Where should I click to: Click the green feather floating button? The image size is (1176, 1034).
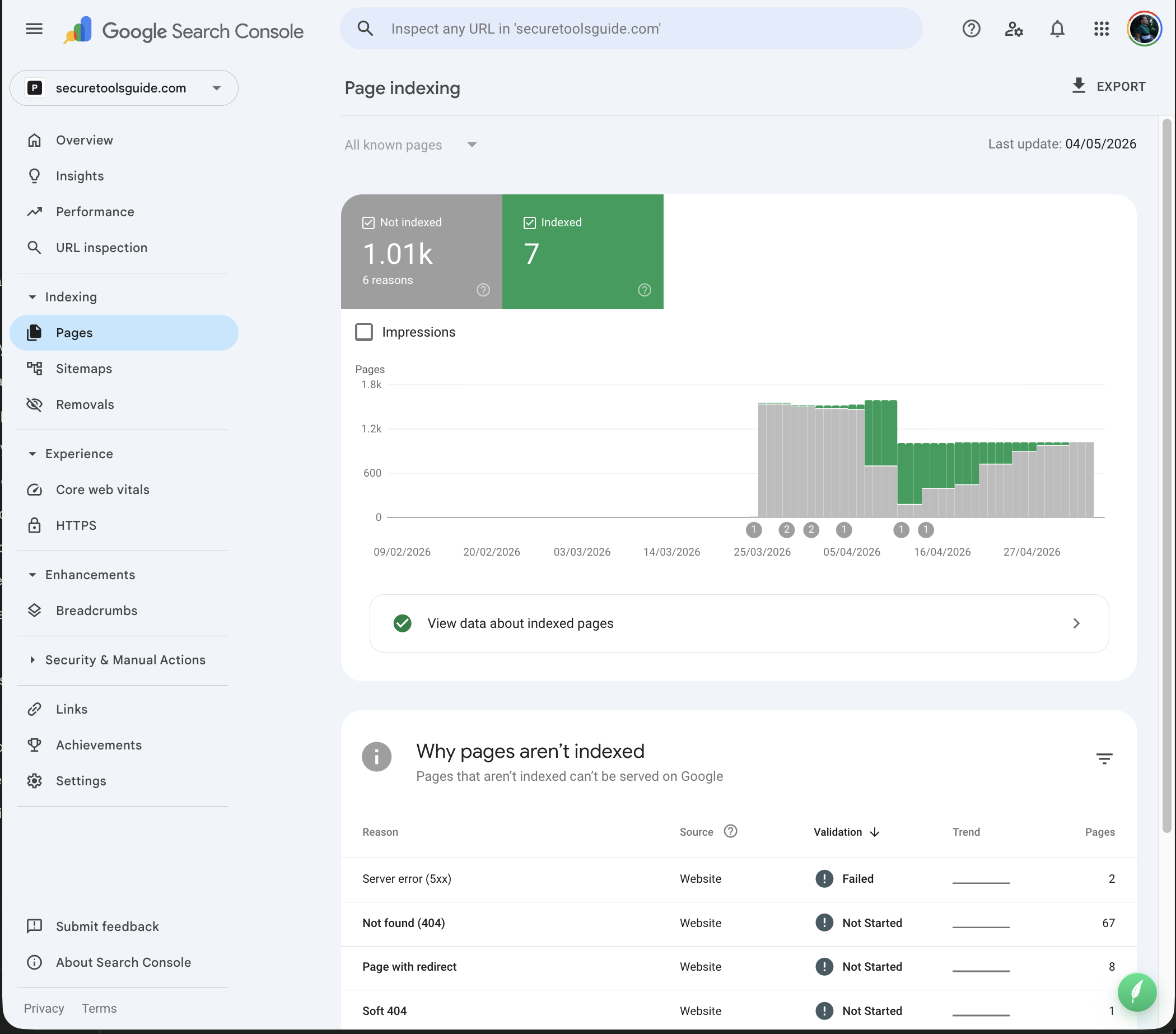[x=1137, y=992]
